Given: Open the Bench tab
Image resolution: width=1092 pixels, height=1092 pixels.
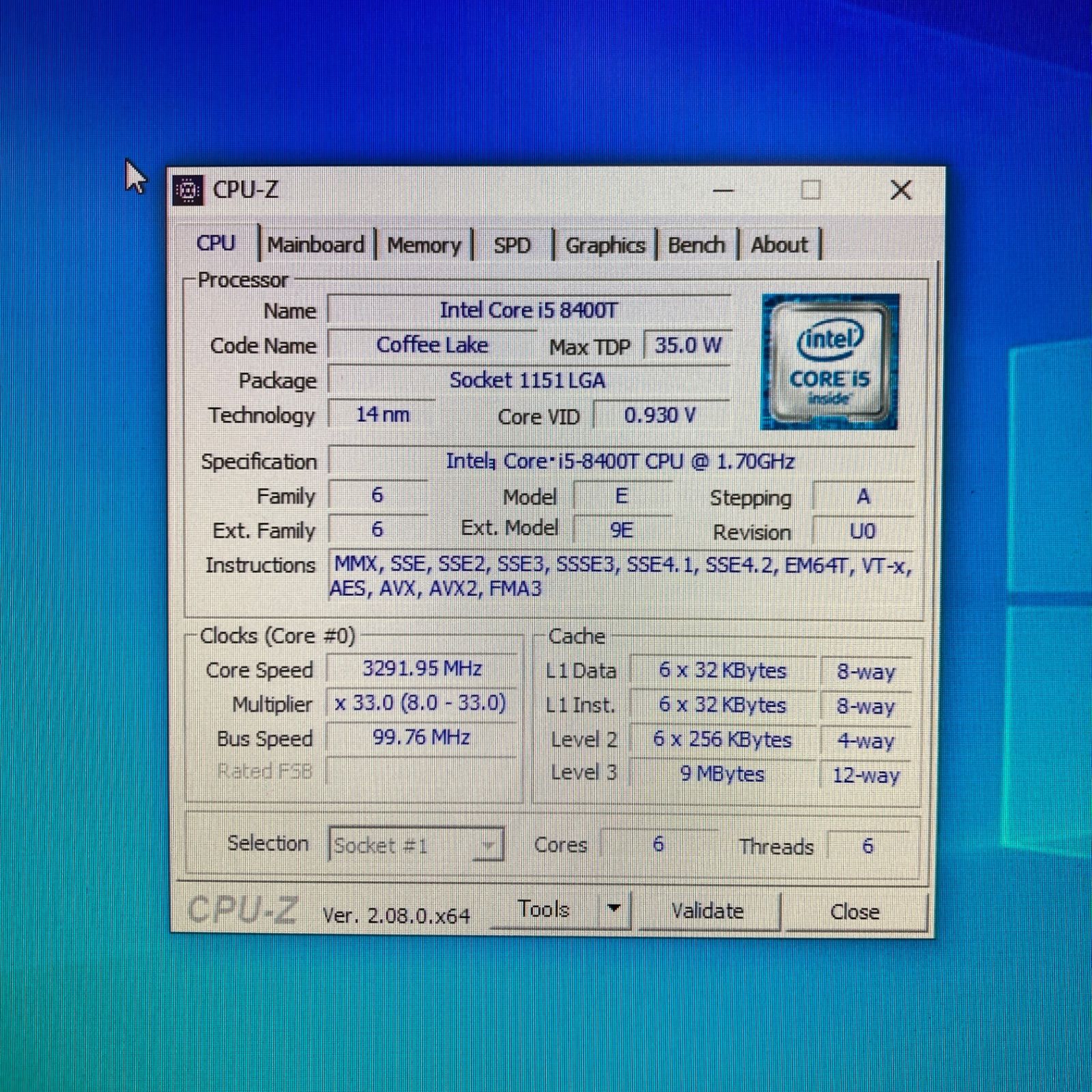Looking at the screenshot, I should coord(696,245).
